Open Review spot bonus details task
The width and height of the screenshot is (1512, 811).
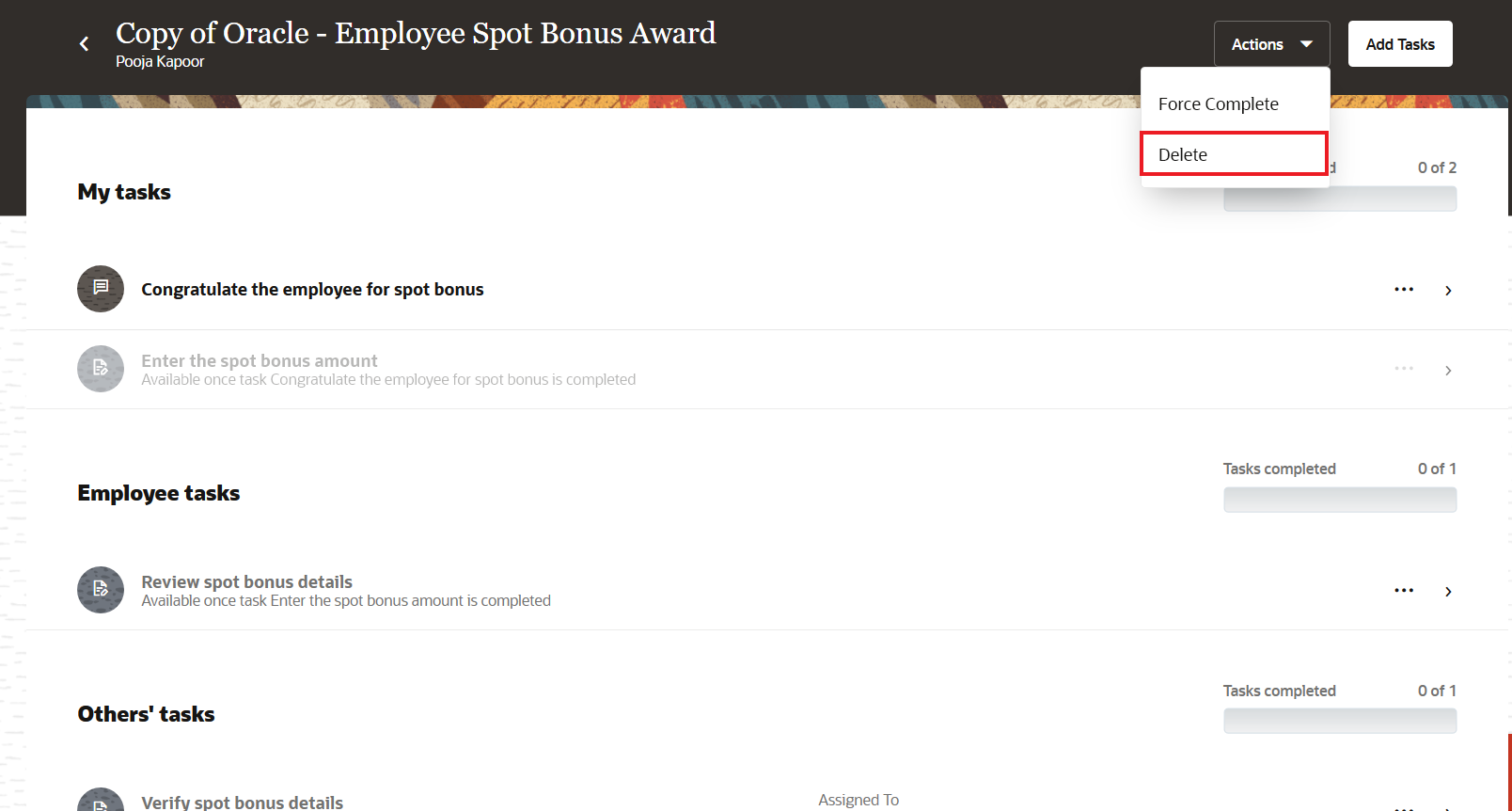pos(247,581)
